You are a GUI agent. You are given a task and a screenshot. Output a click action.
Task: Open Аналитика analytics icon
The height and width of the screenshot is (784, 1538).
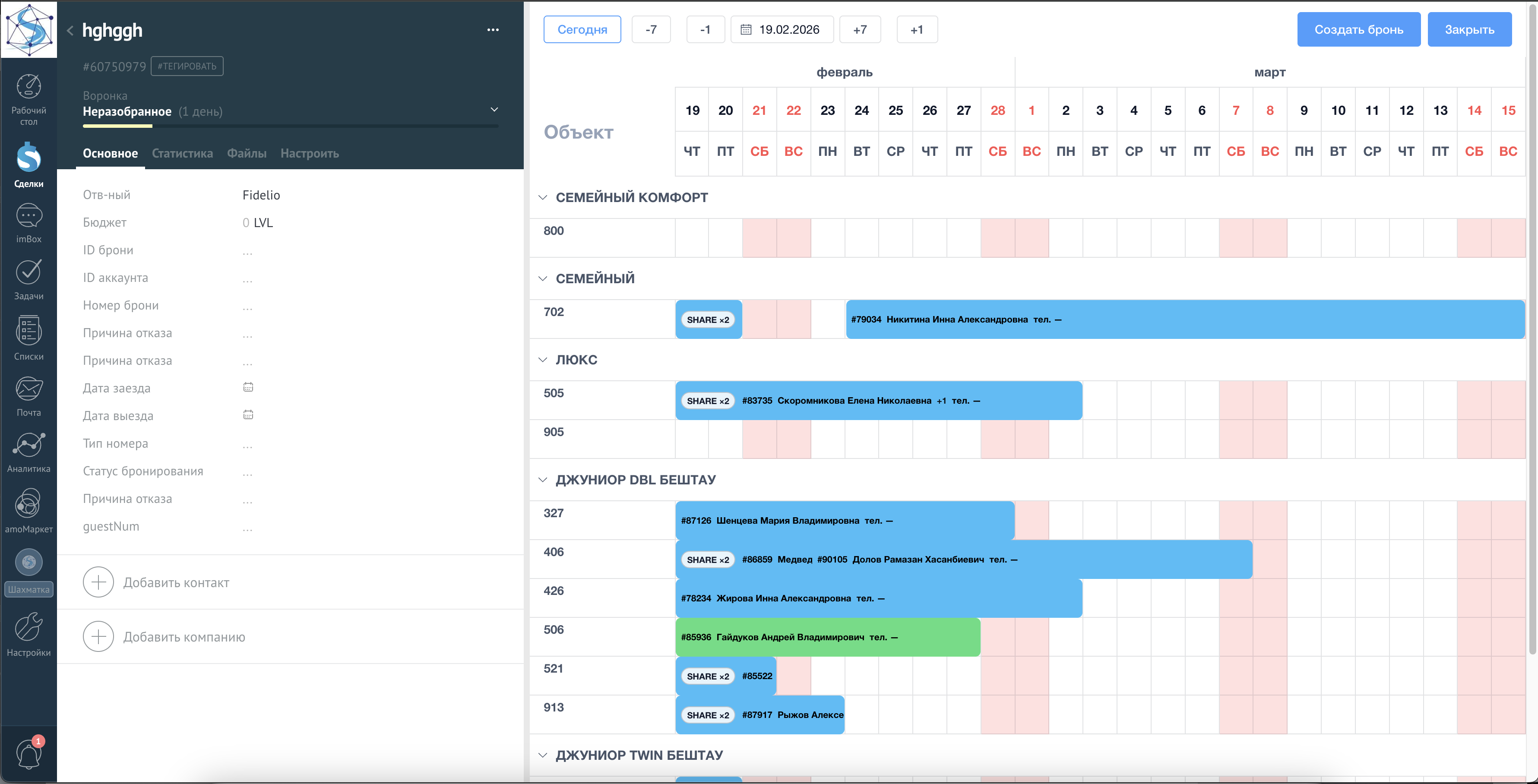(x=28, y=446)
